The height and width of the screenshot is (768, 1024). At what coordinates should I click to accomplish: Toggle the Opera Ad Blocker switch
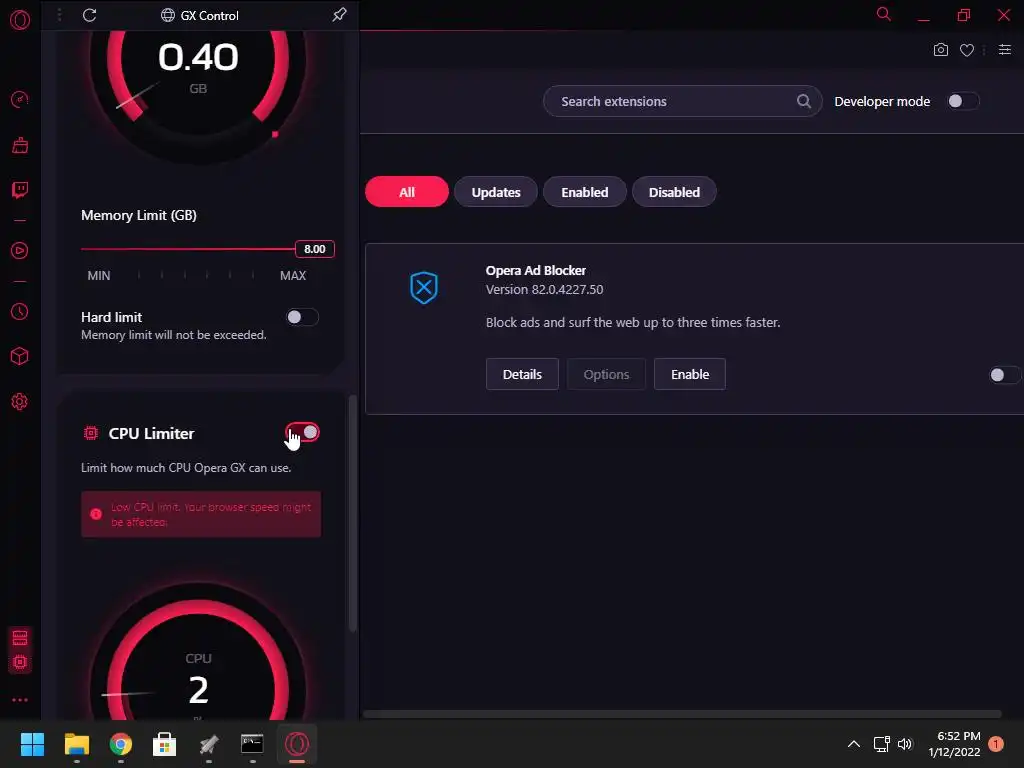point(1004,375)
